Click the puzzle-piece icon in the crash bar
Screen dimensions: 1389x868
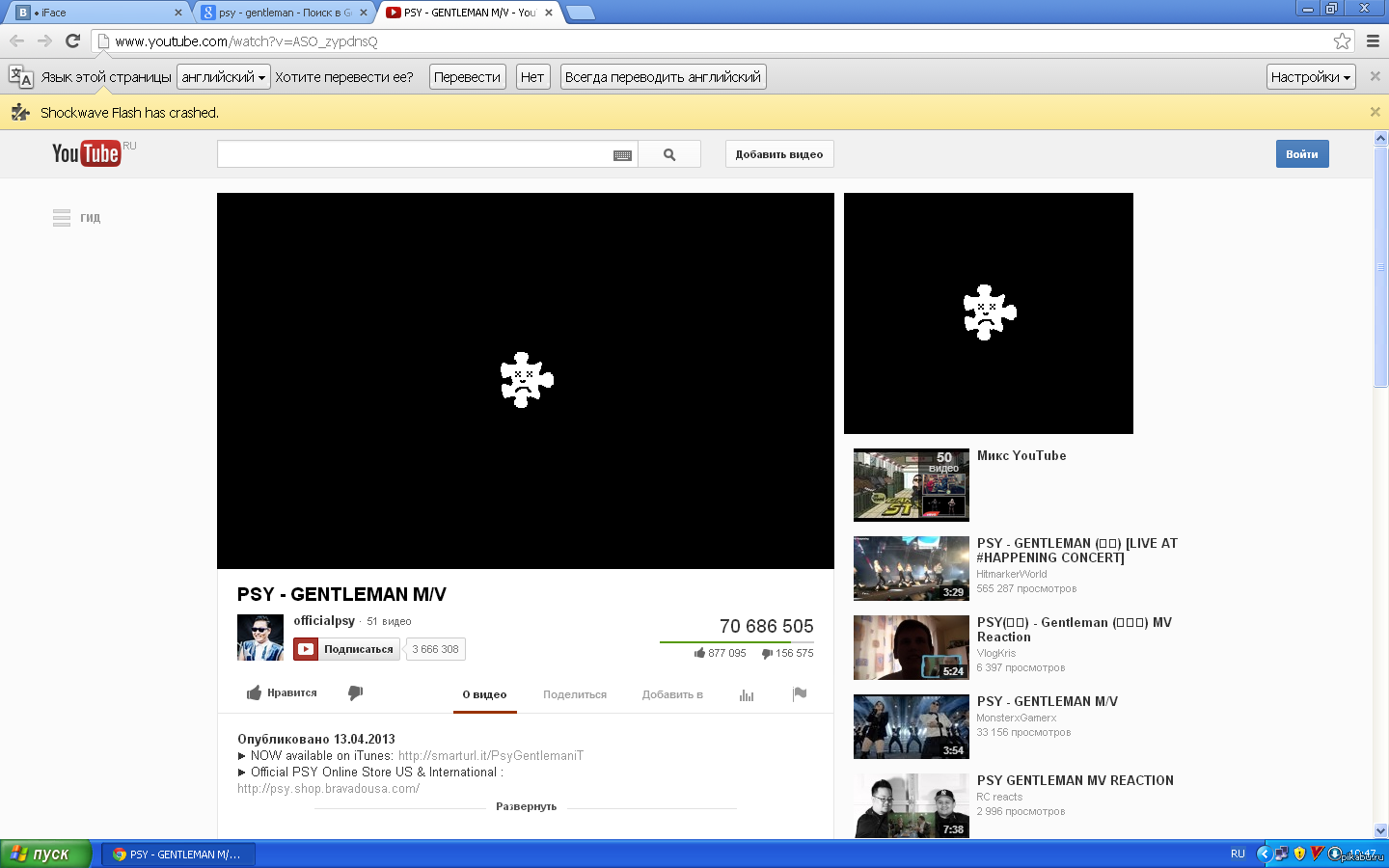19,113
